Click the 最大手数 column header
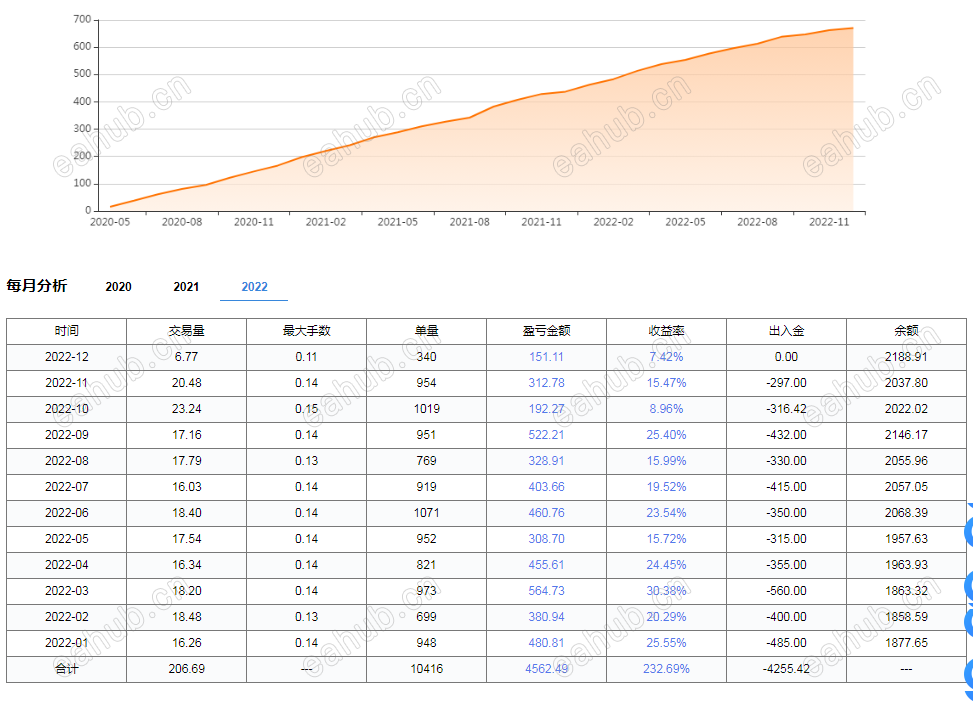This screenshot has height=703, width=973. pyautogui.click(x=307, y=331)
